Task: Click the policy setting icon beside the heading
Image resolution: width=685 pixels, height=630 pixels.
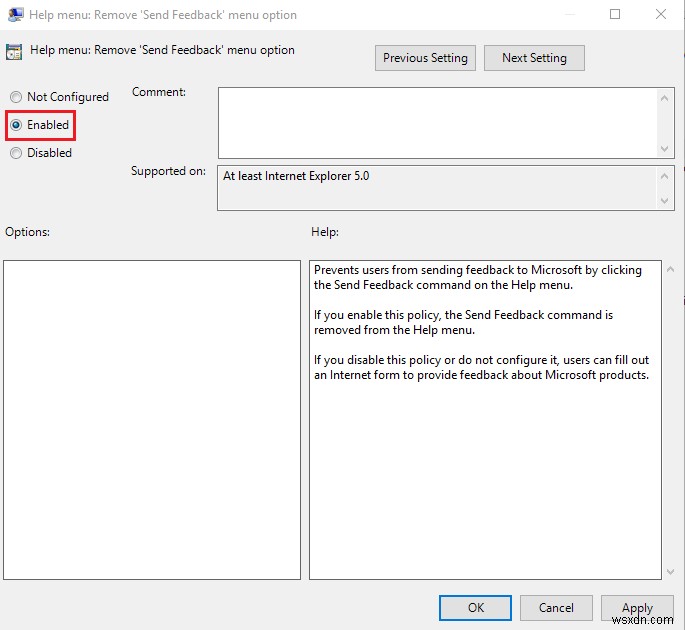Action: click(x=14, y=52)
